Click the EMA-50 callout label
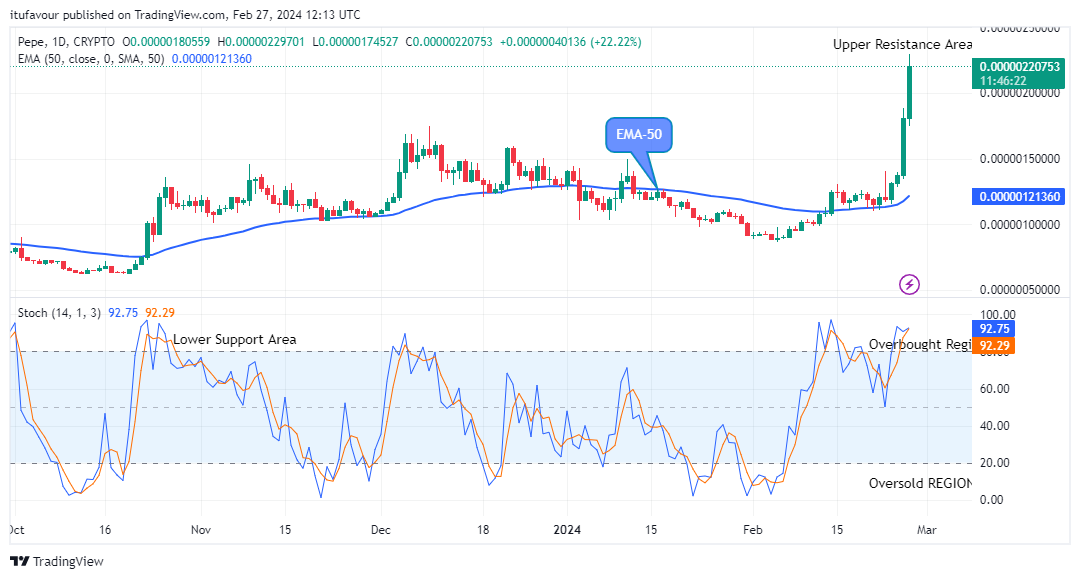The width and height of the screenshot is (1080, 579). point(638,134)
